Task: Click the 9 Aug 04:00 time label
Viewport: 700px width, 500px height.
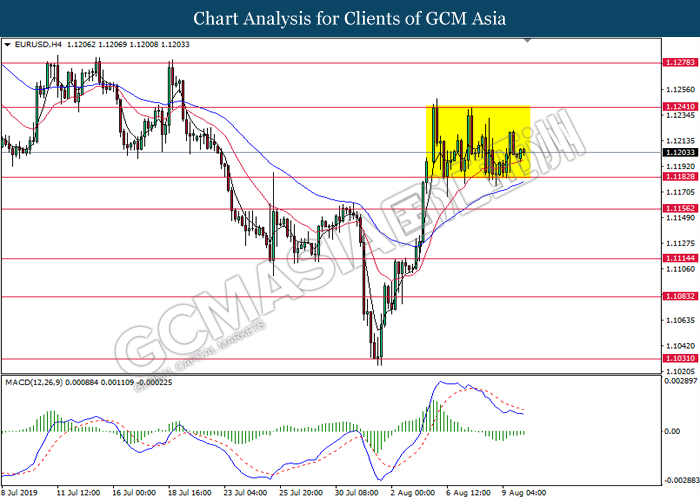Action: pos(524,493)
